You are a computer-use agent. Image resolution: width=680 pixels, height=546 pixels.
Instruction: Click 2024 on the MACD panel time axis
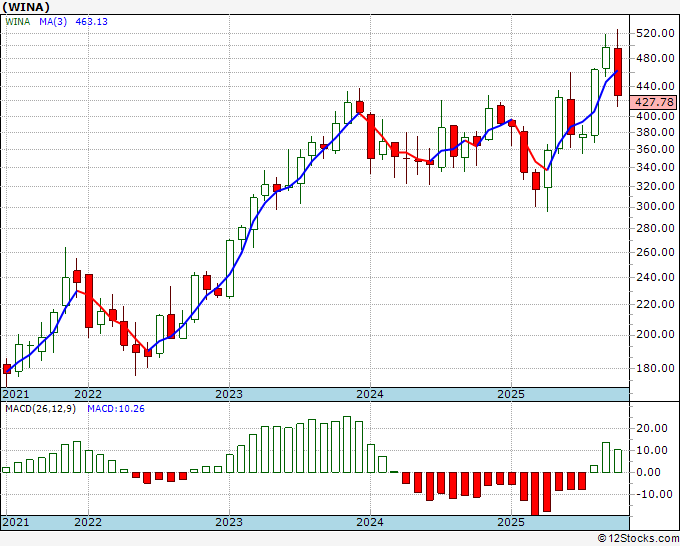click(x=370, y=522)
